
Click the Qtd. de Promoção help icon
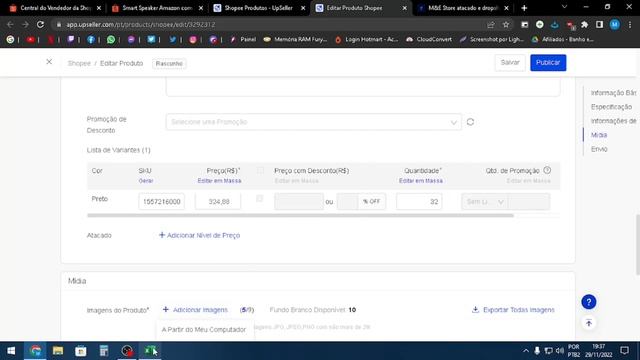(x=547, y=170)
